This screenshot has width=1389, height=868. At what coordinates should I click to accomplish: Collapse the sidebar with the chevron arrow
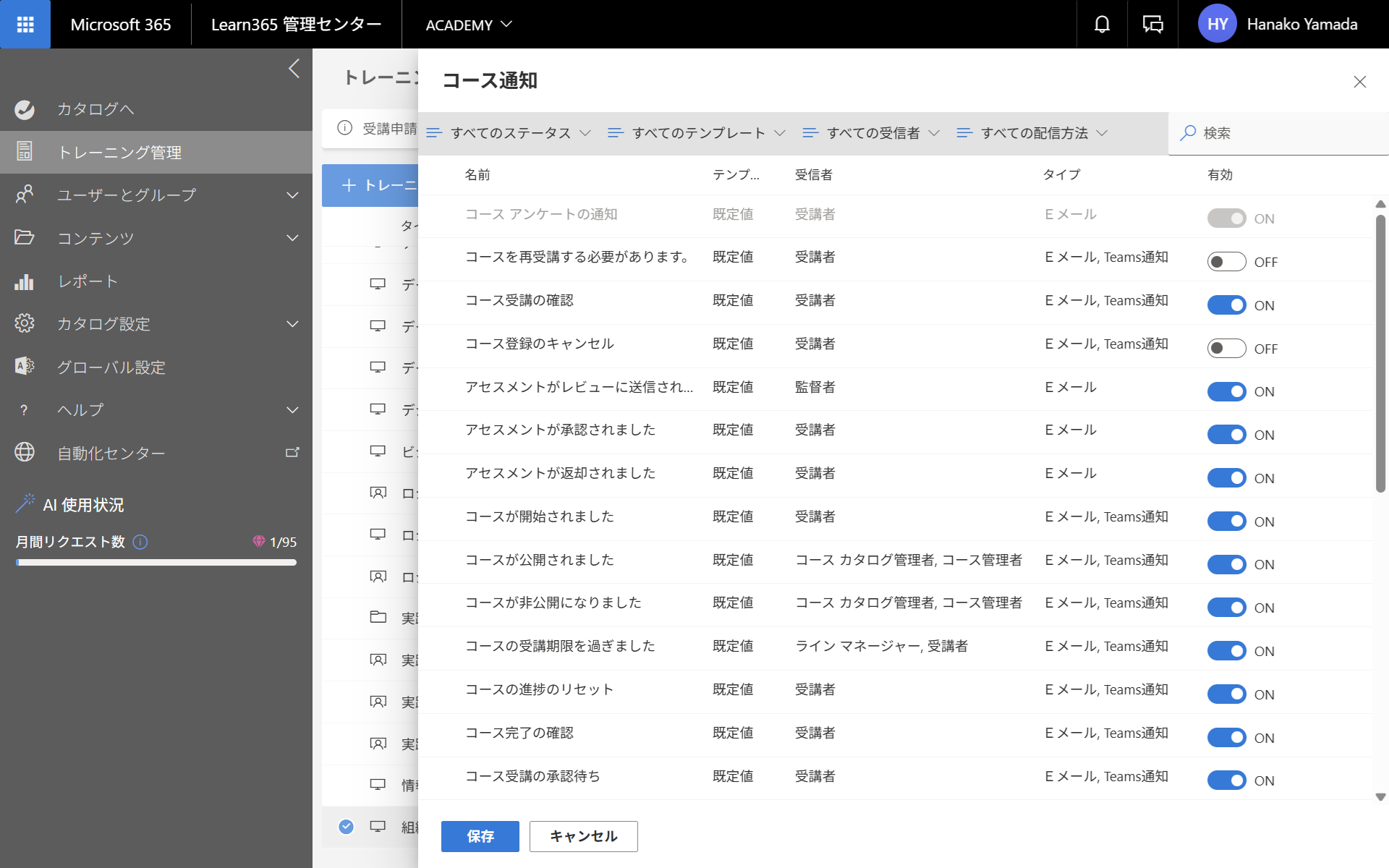coord(294,69)
